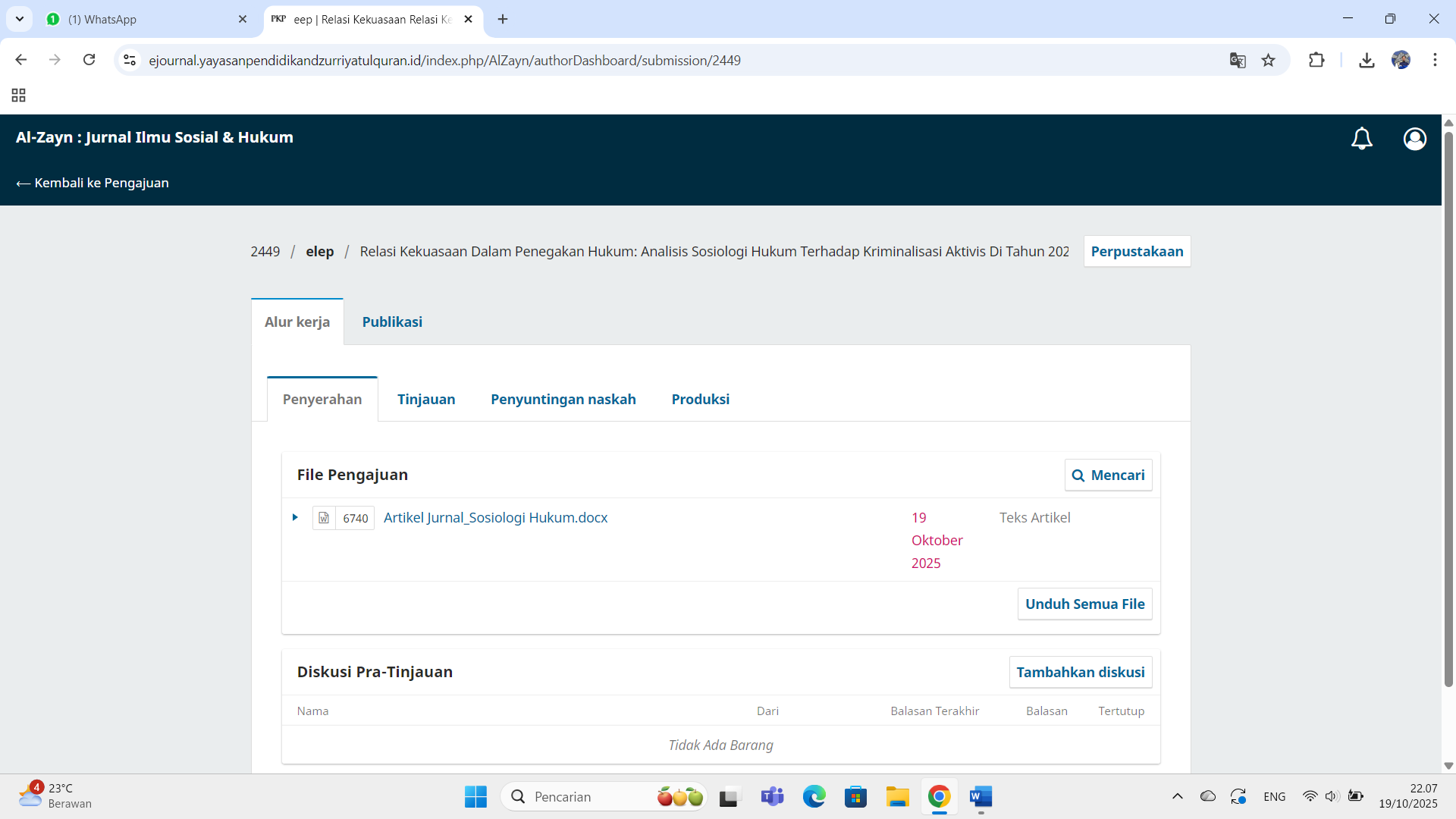Open Microsoft Word from taskbar
This screenshot has height=819, width=1456.
(981, 796)
